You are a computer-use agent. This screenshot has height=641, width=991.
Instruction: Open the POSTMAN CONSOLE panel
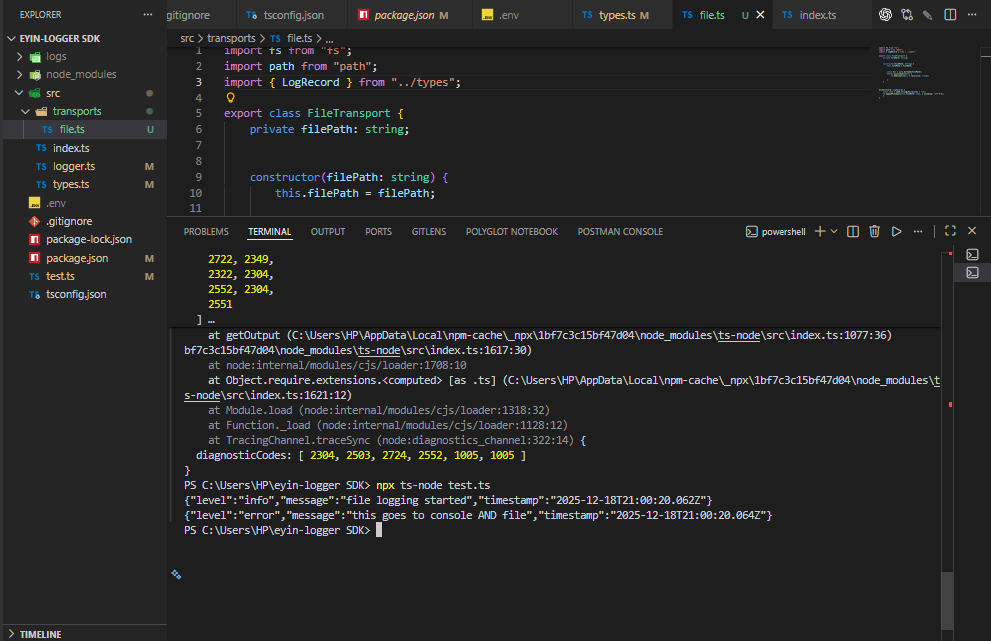[x=620, y=231]
